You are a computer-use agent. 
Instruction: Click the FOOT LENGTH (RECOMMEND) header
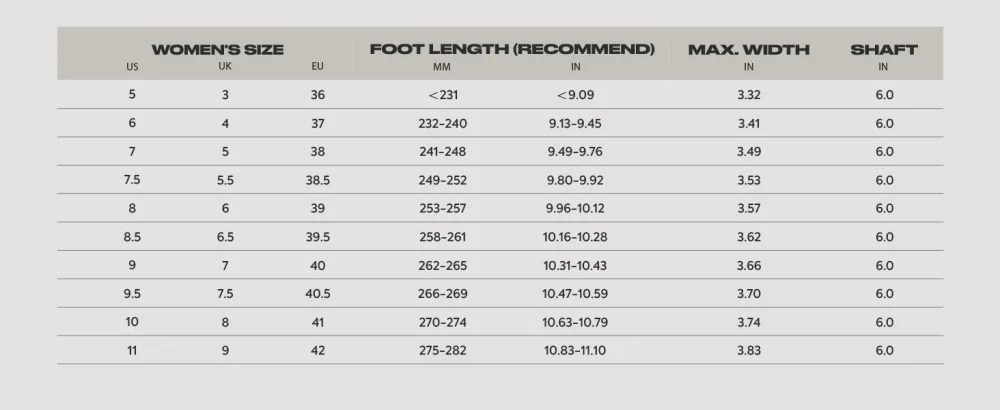[512, 49]
